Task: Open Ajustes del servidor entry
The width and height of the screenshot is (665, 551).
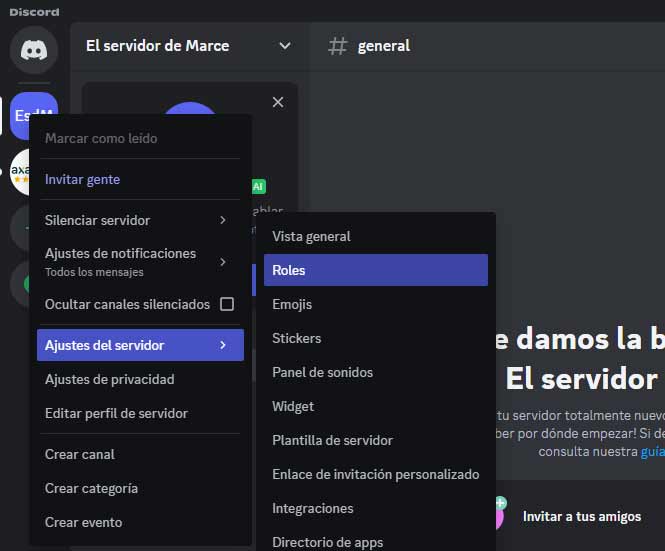Action: (140, 345)
